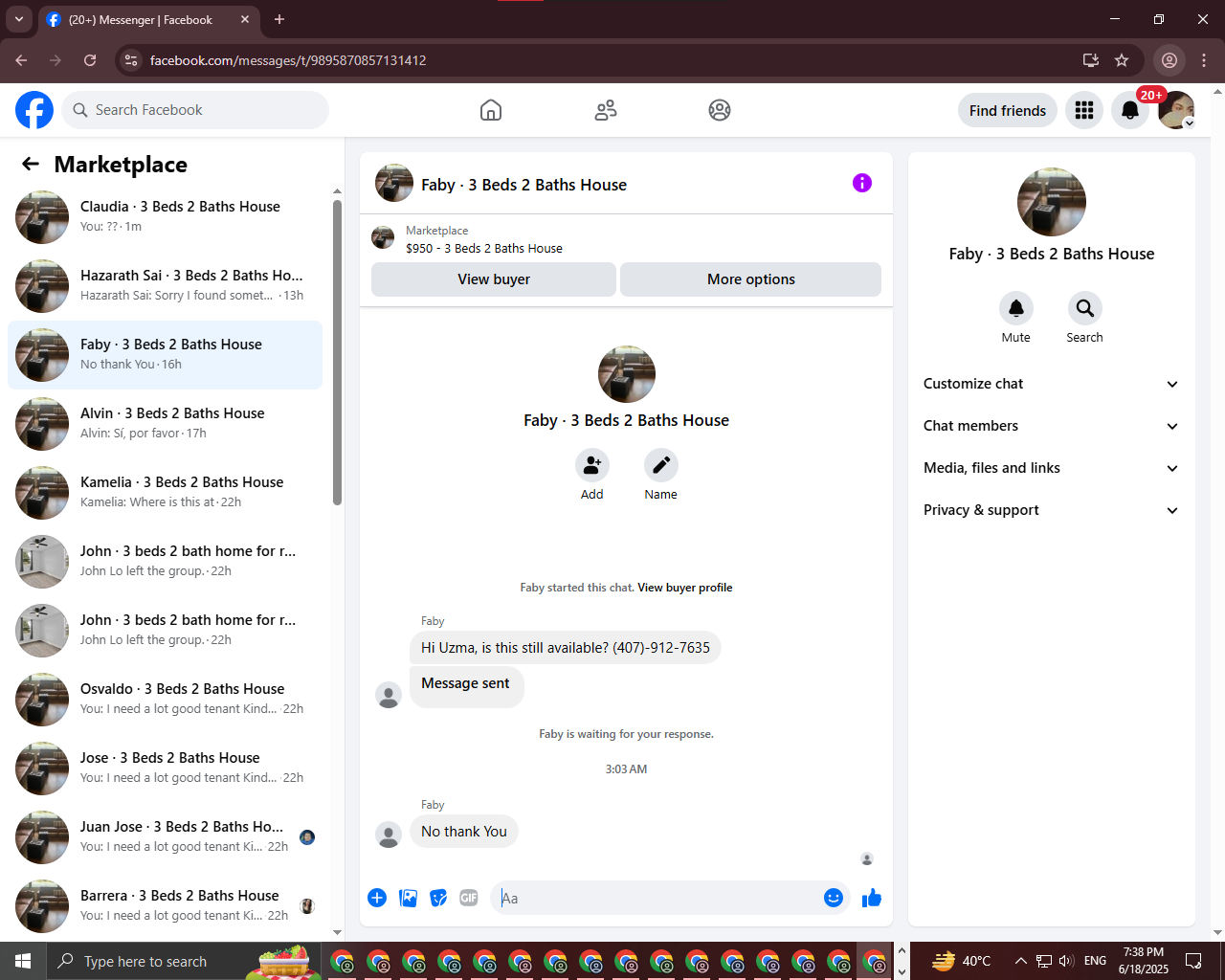Viewport: 1225px width, 980px height.
Task: Open Kamelia's conversation
Action: click(x=166, y=493)
